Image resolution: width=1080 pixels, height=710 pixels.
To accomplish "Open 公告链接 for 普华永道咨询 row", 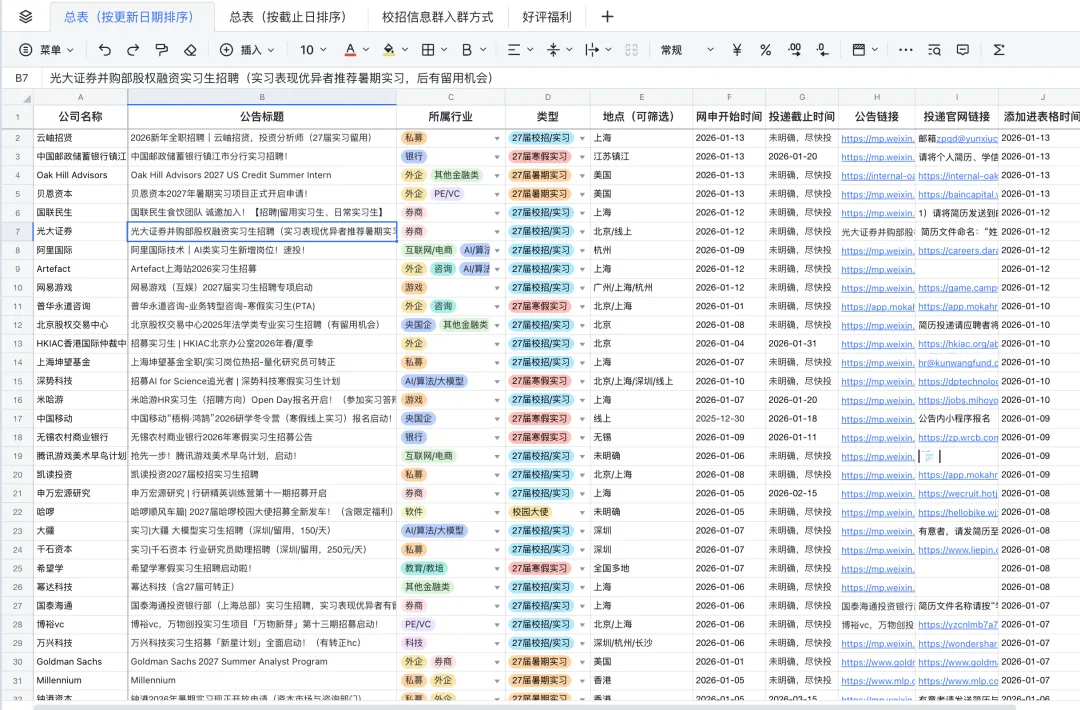I will pyautogui.click(x=878, y=307).
